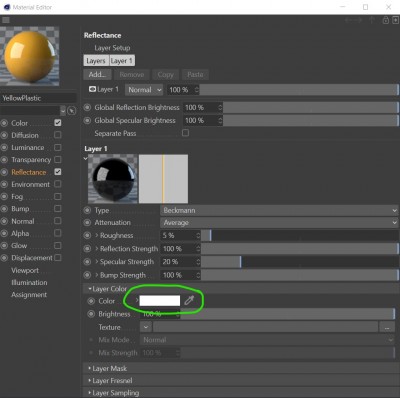Click the up-arrow navigation icon
Viewport: 400px width, 398px height.
[x=372, y=20]
